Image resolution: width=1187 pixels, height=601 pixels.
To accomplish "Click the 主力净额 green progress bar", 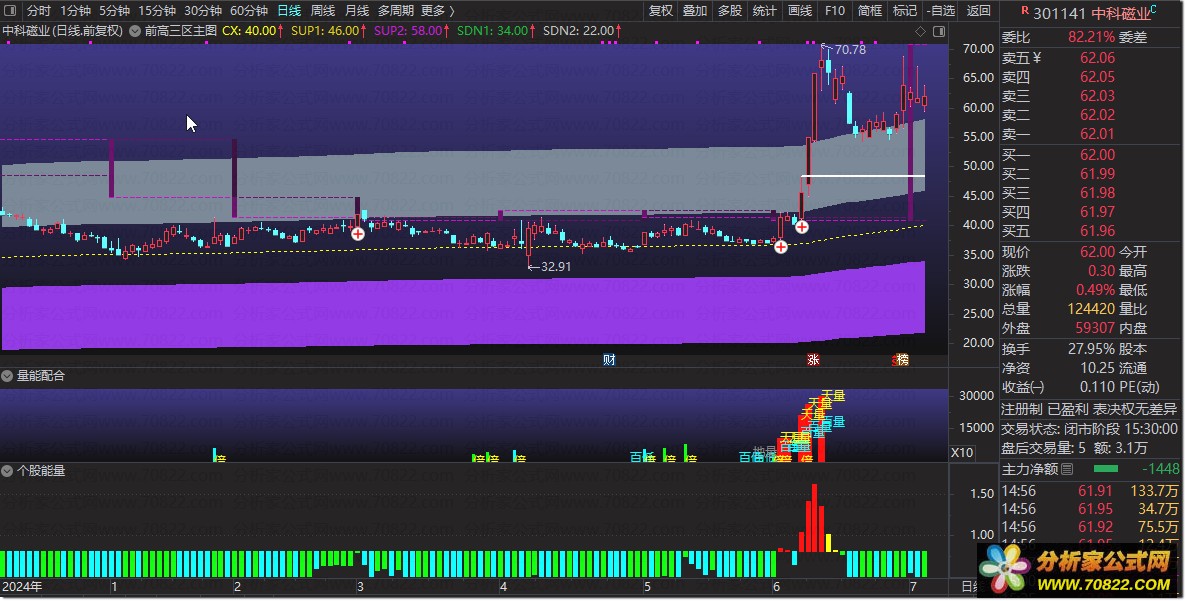I will click(1106, 469).
